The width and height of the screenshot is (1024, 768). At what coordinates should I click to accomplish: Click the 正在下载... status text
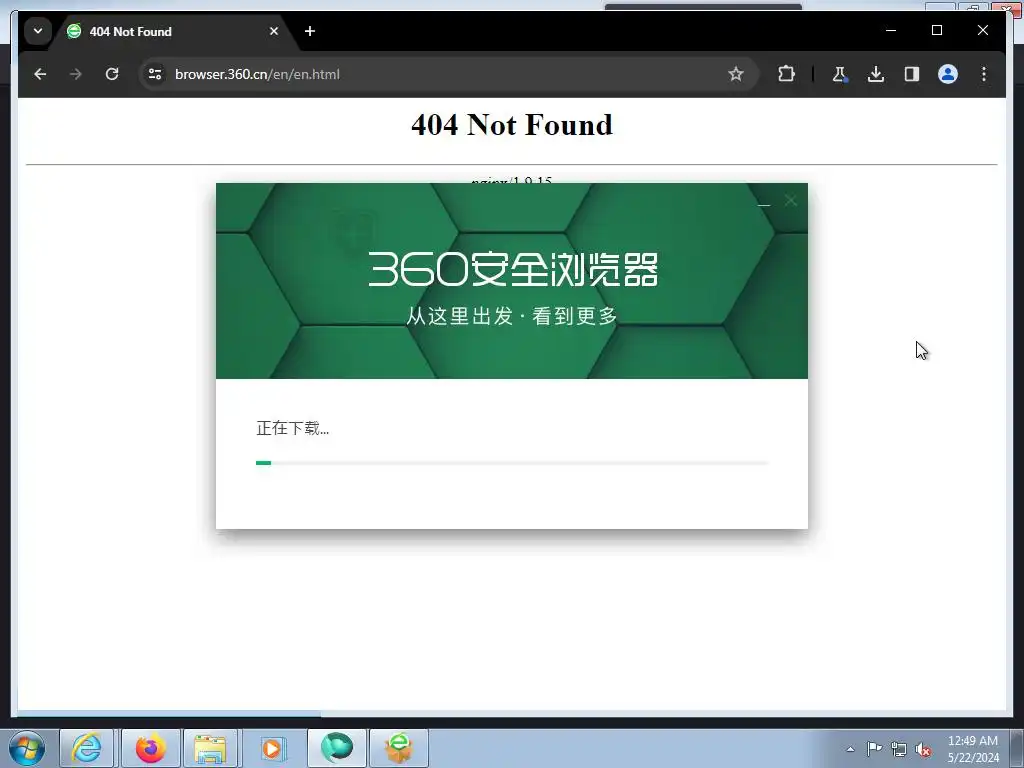tap(293, 428)
